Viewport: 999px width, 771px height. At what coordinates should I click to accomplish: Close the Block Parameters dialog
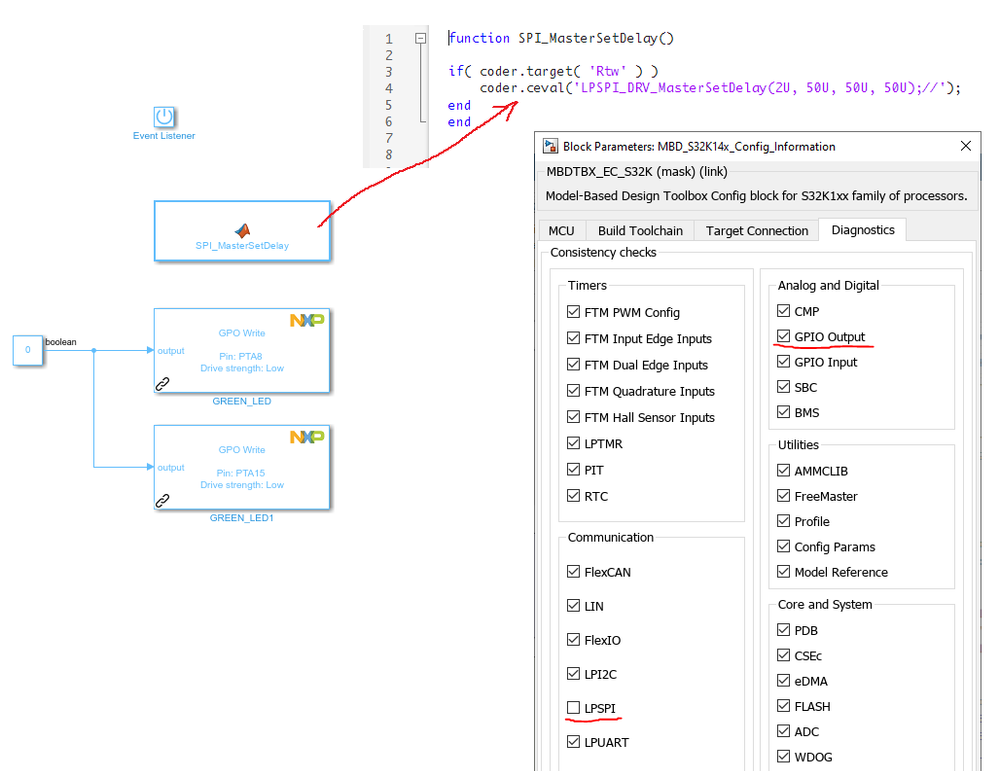[x=965, y=146]
